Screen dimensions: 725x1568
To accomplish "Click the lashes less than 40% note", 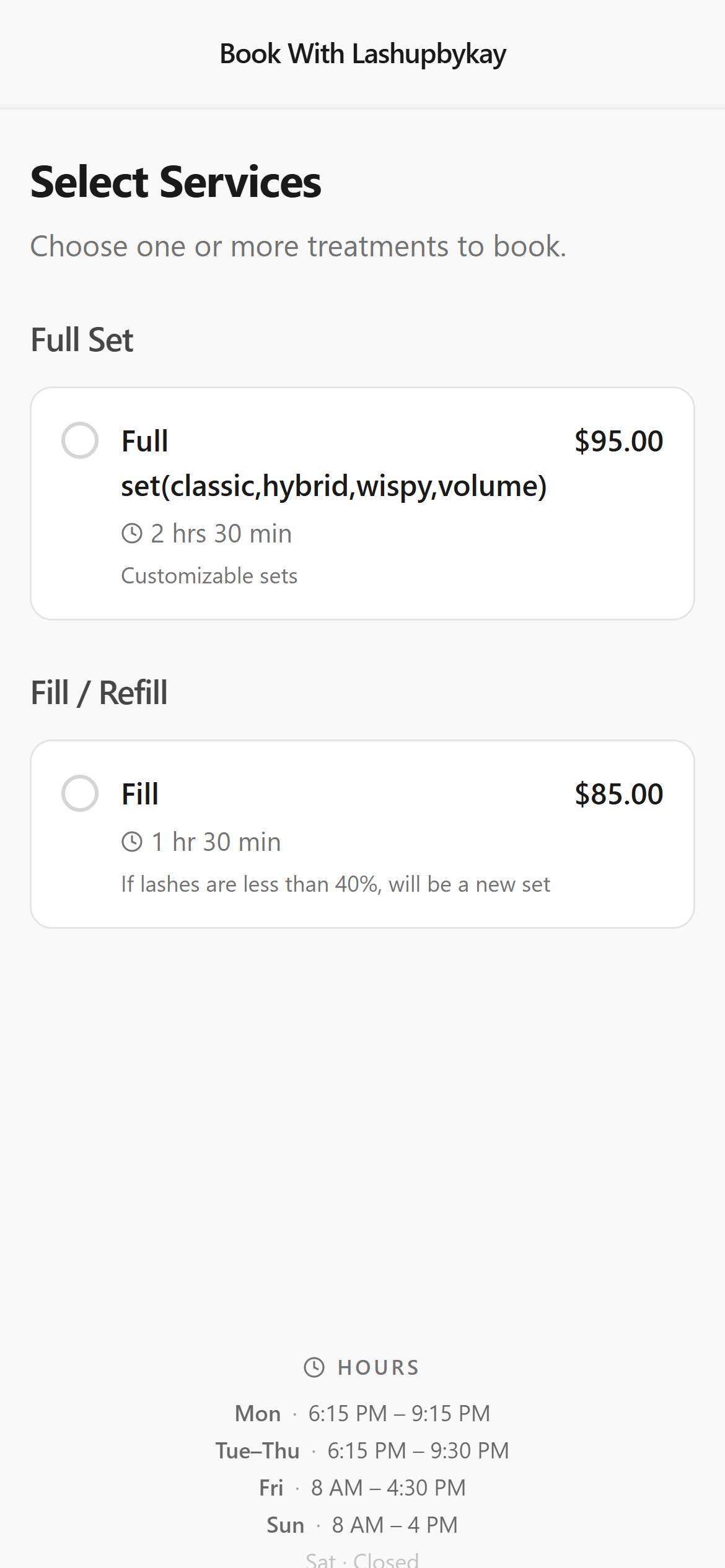I will [335, 884].
